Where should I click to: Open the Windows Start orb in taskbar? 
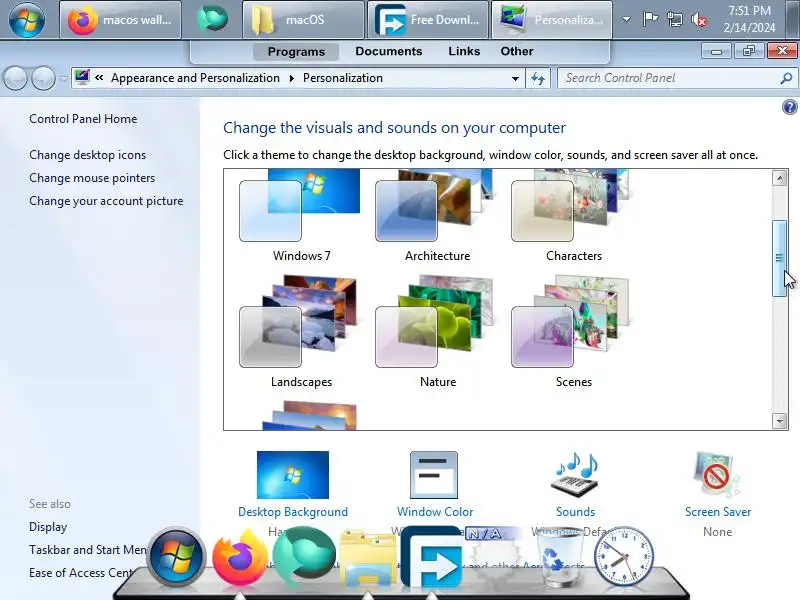(x=27, y=19)
